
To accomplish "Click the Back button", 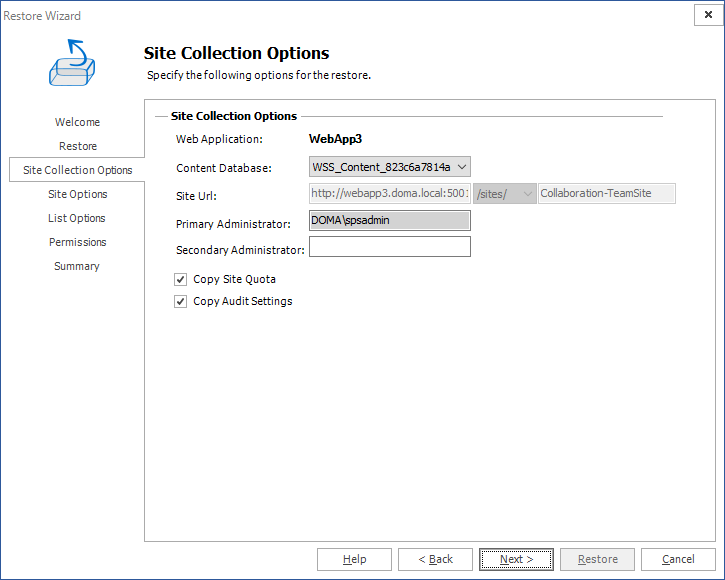I will pyautogui.click(x=435, y=559).
